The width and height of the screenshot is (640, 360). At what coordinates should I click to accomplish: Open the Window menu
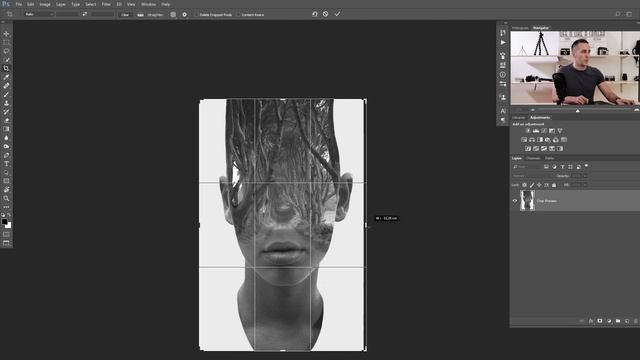[148, 4]
